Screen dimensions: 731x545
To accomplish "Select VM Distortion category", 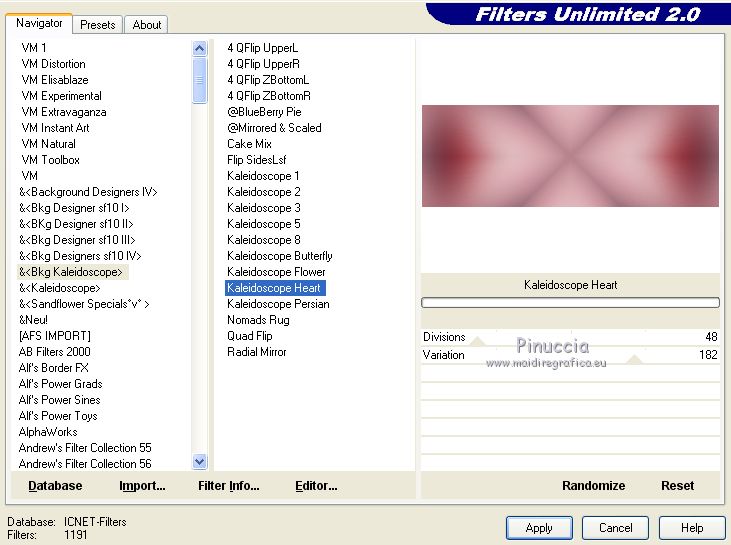I will click(54, 64).
